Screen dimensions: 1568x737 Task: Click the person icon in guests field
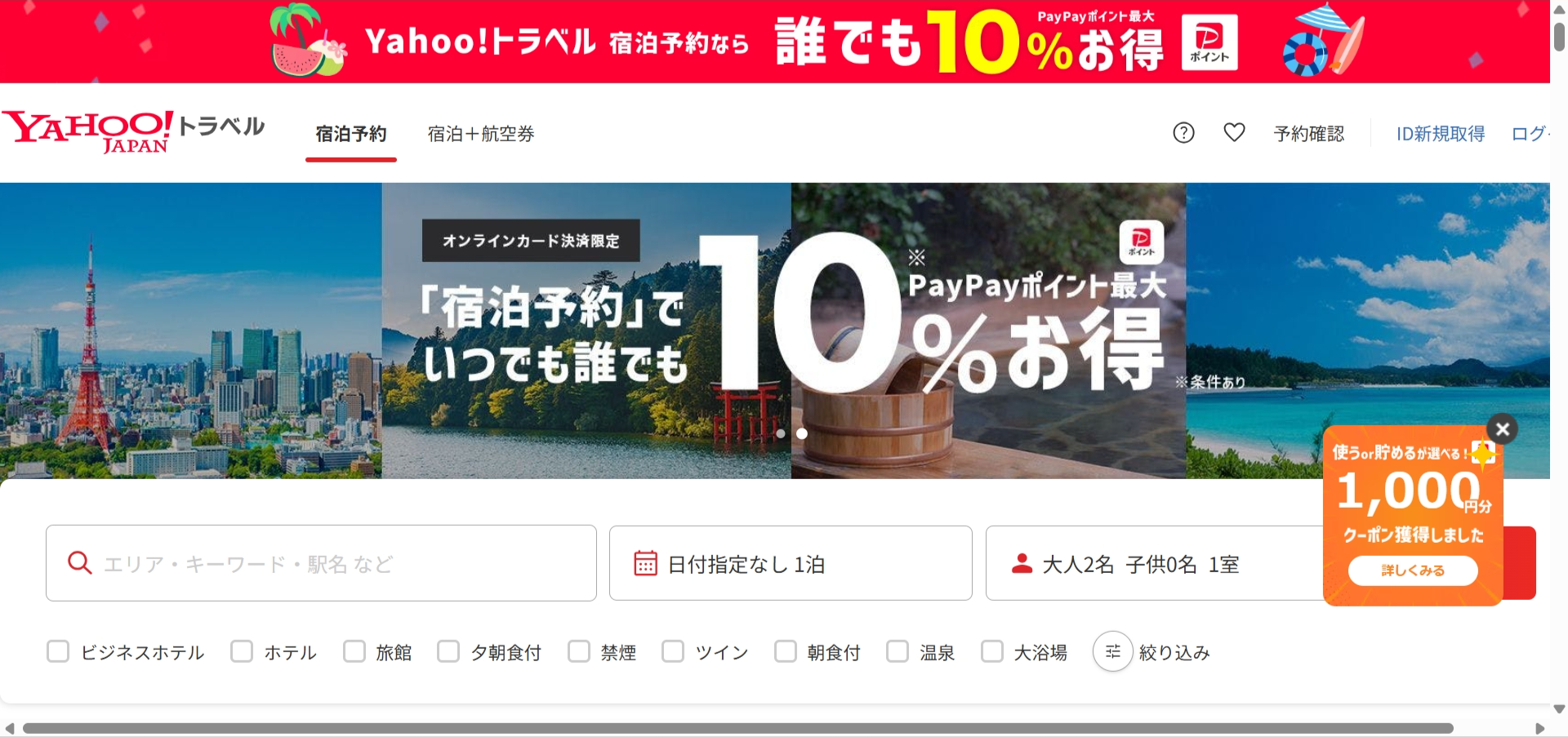tap(1022, 563)
